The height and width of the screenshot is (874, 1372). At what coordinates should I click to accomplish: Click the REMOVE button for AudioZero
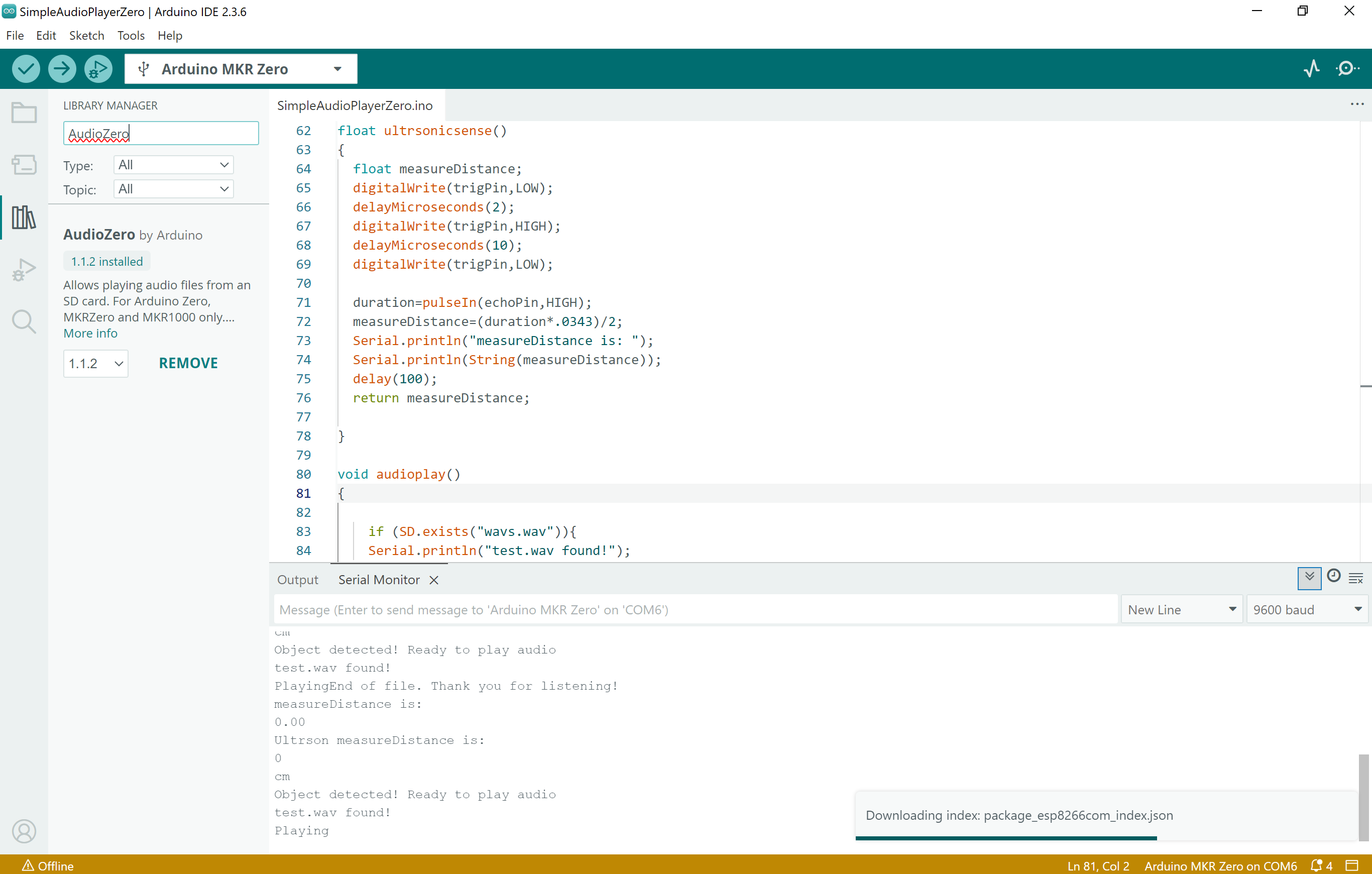click(x=188, y=364)
